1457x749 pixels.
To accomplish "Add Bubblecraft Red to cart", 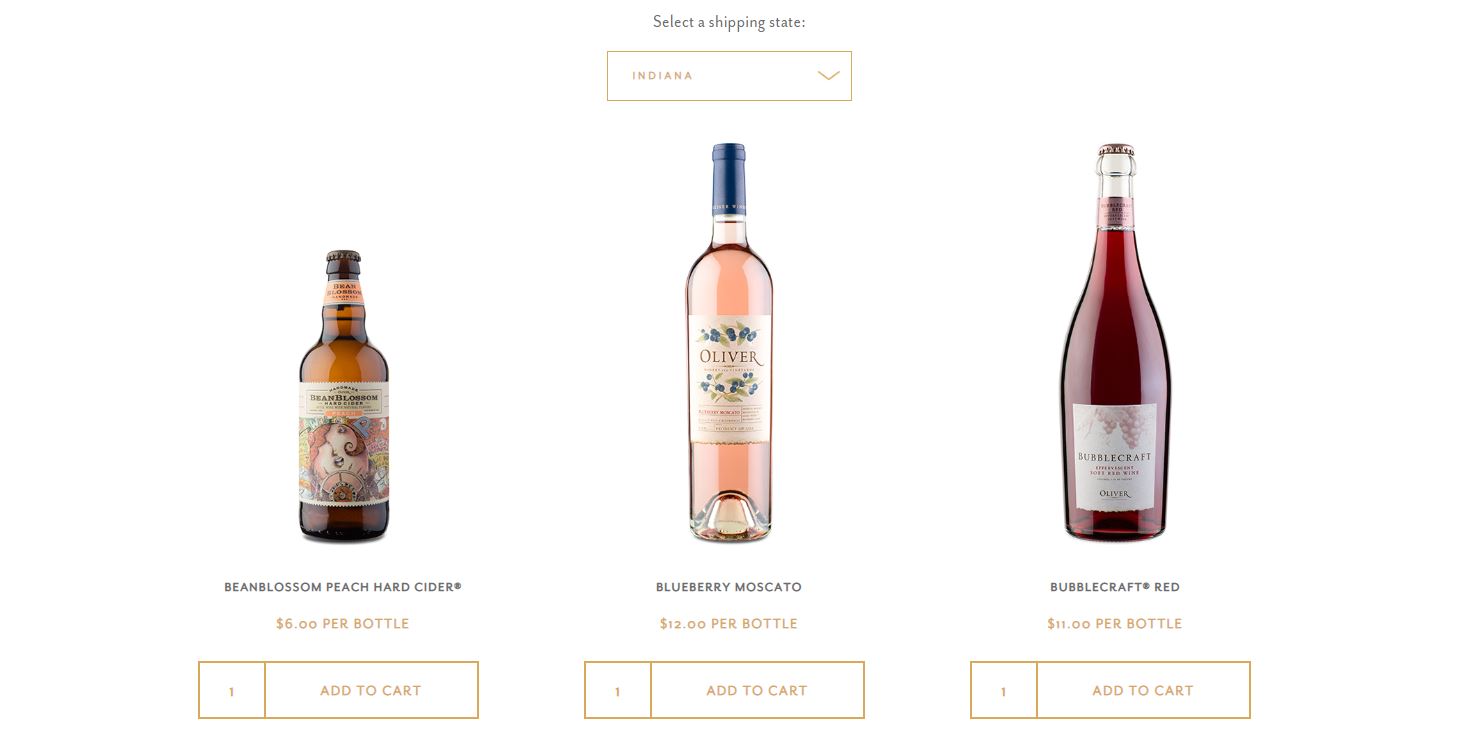I will (x=1143, y=690).
